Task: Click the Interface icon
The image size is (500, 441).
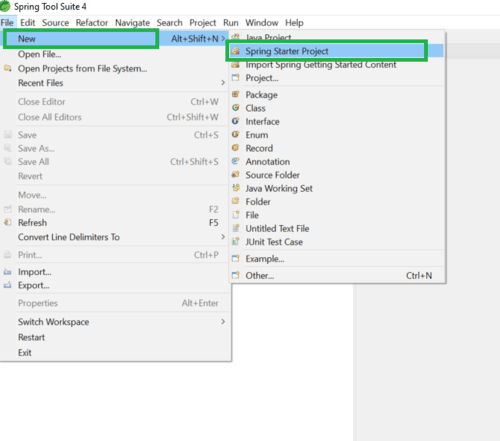Action: (236, 121)
